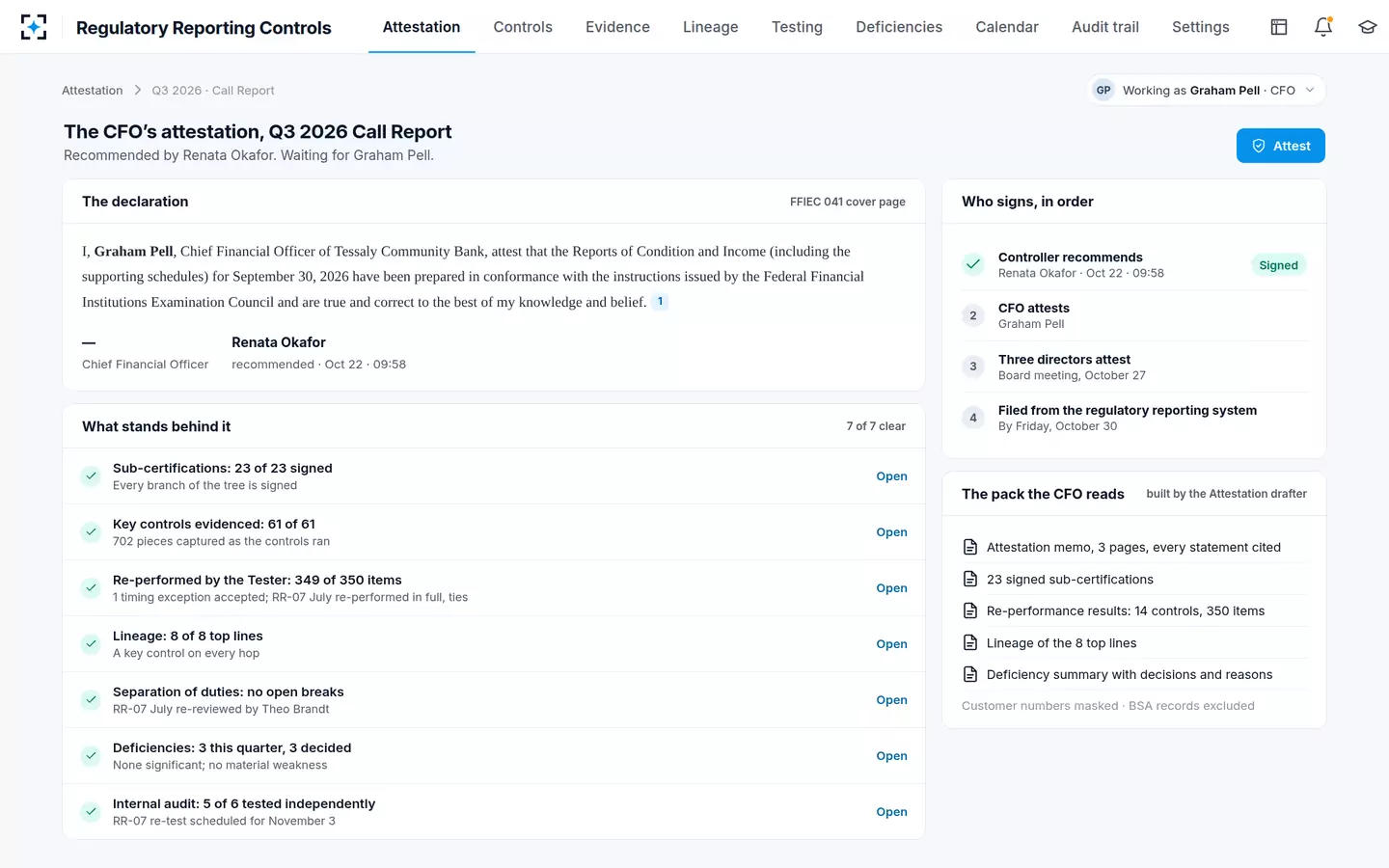Image resolution: width=1389 pixels, height=868 pixels.
Task: Switch to the Controls tab
Action: (523, 27)
